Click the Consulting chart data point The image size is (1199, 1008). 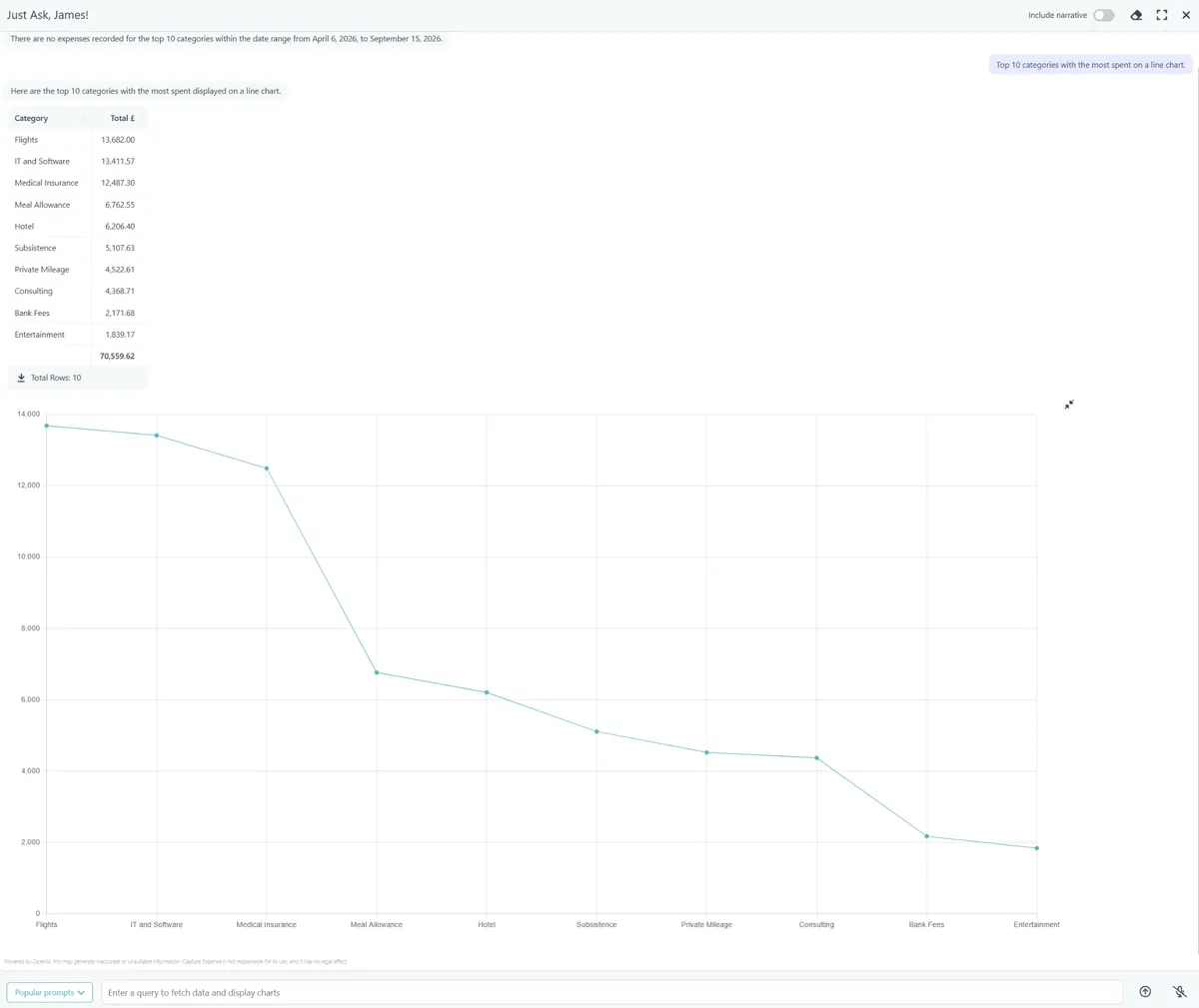tap(816, 758)
